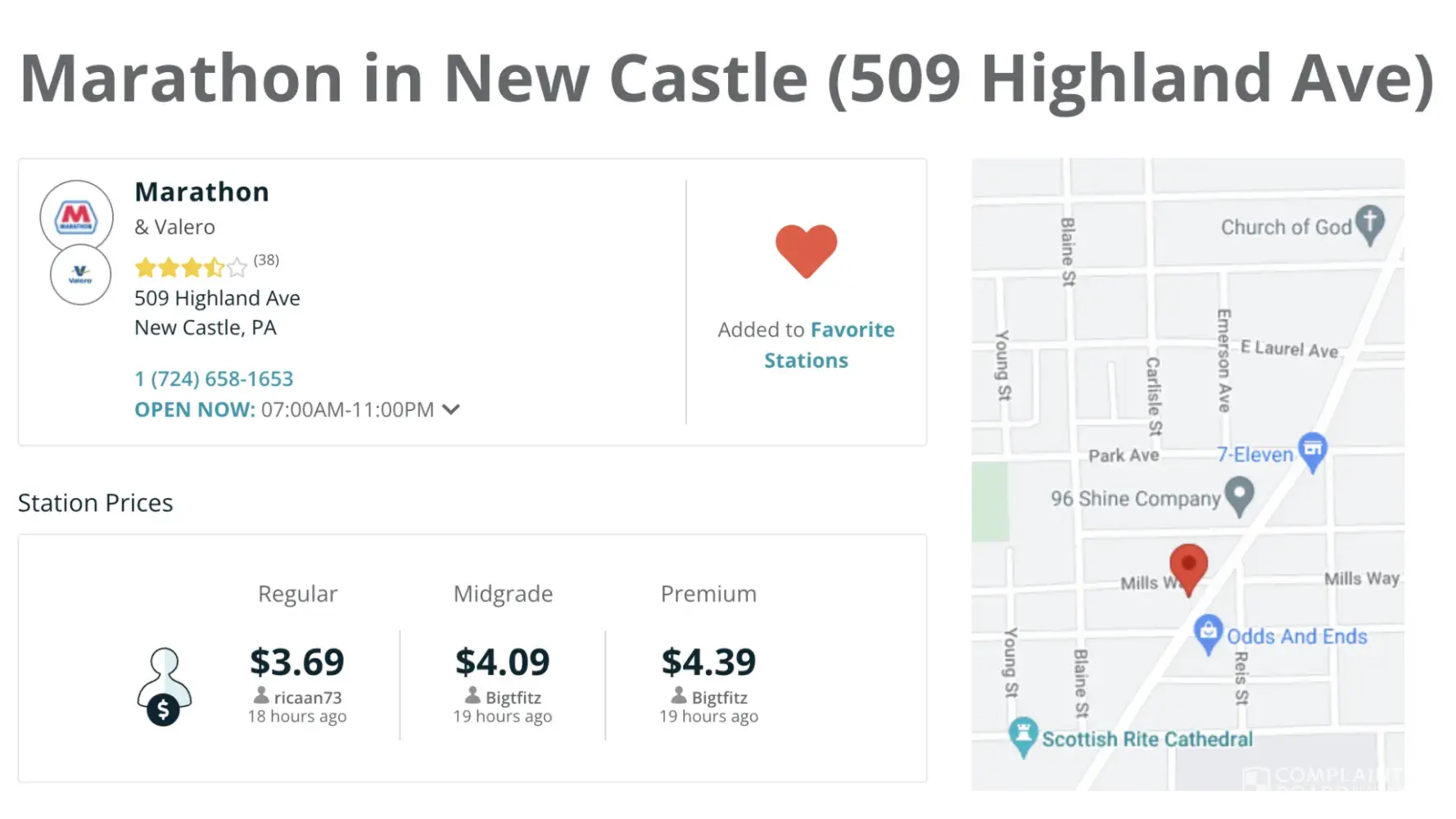Click the Regular $3.69 price
Viewport: 1456px width, 819px height.
click(x=297, y=662)
